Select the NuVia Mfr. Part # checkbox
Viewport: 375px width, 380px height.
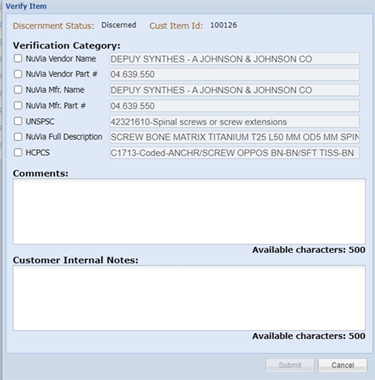[x=18, y=106]
